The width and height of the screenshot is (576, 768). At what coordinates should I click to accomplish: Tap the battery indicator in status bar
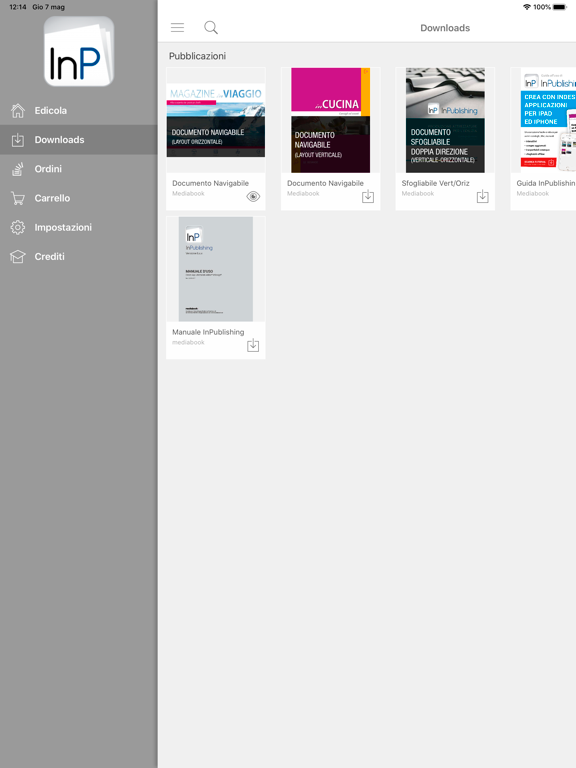pyautogui.click(x=560, y=7)
